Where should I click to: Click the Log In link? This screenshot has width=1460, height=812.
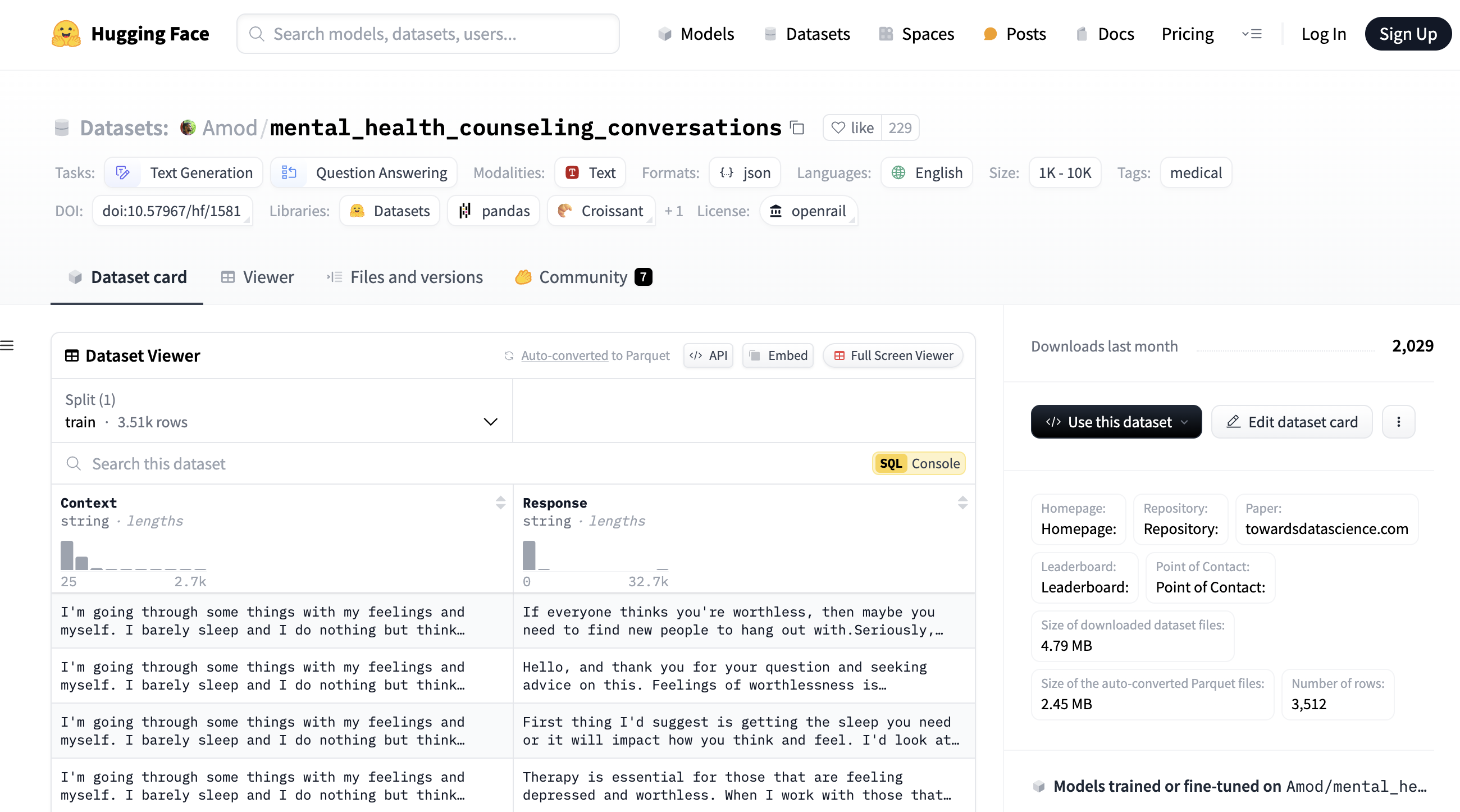[1324, 34]
